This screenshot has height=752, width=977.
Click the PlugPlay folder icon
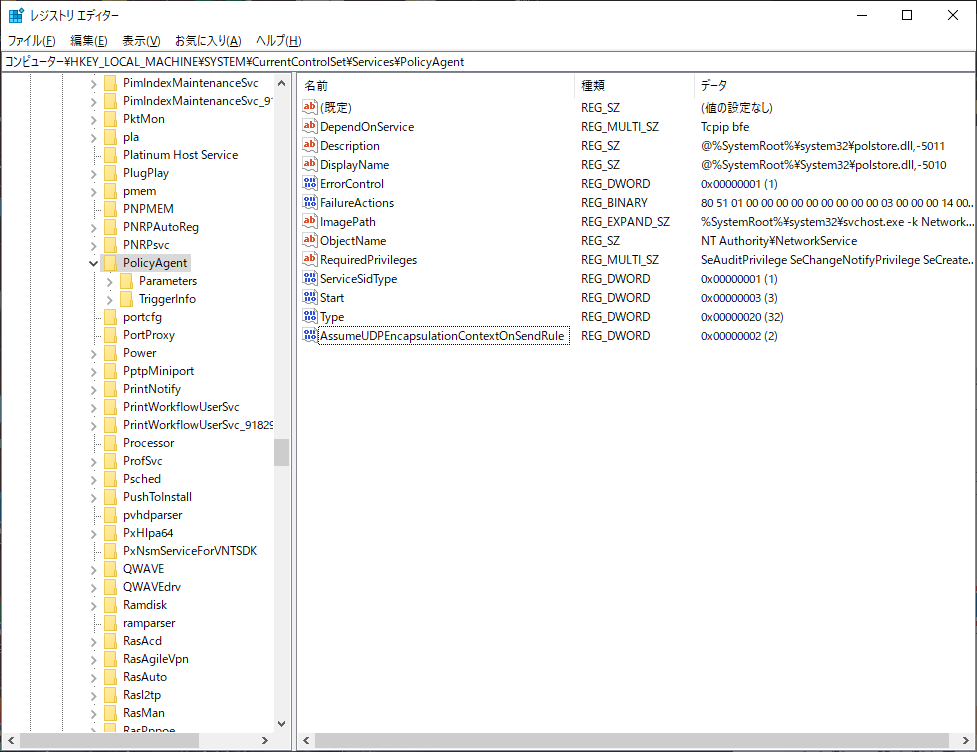tap(110, 173)
